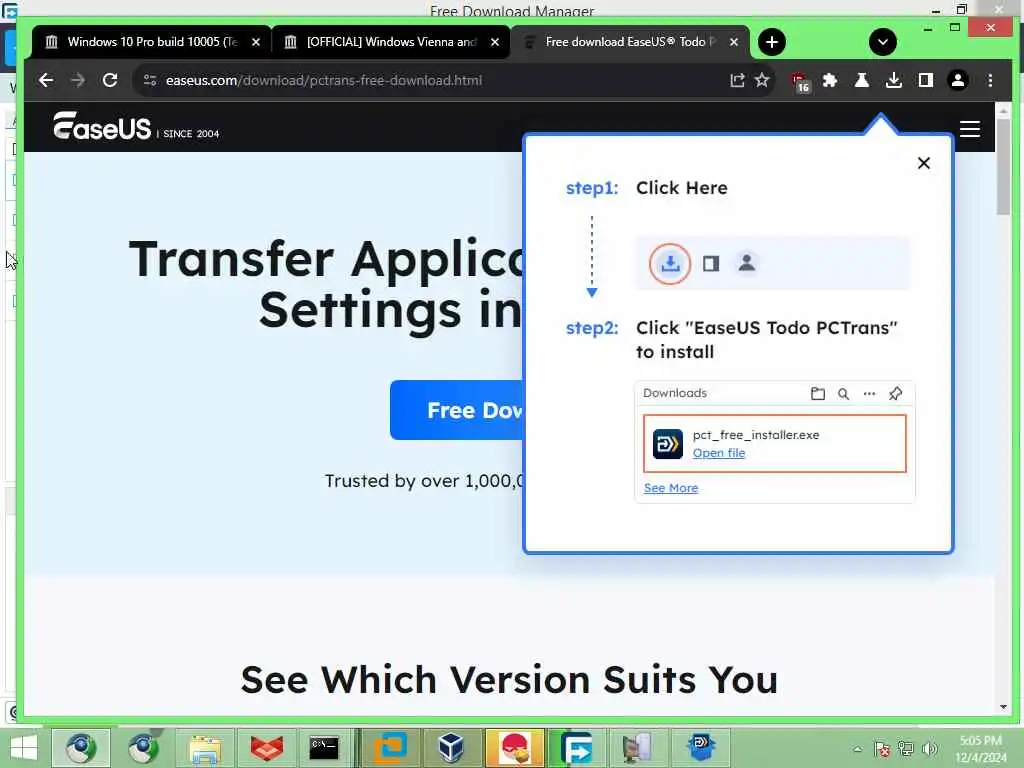Open the browser profile avatar
Viewport: 1024px width, 768px height.
coord(958,80)
